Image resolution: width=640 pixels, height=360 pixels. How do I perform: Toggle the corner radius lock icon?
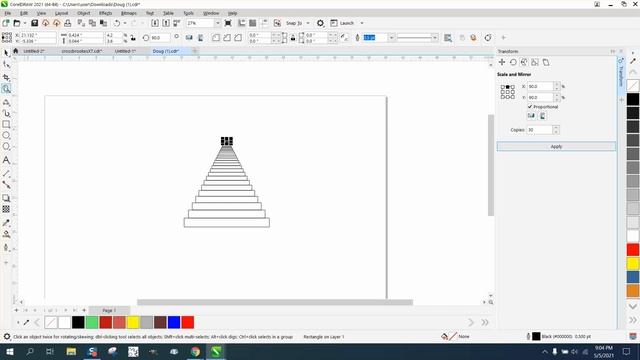tap(293, 38)
